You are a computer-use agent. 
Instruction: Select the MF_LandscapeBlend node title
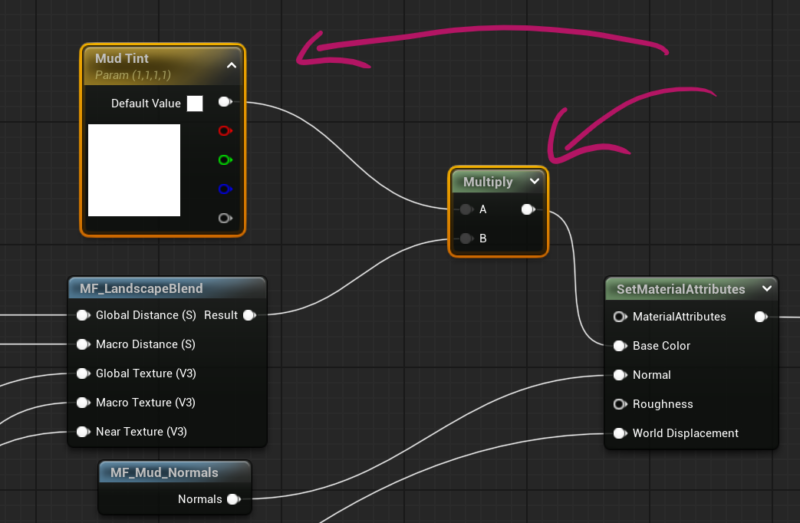[x=141, y=288]
